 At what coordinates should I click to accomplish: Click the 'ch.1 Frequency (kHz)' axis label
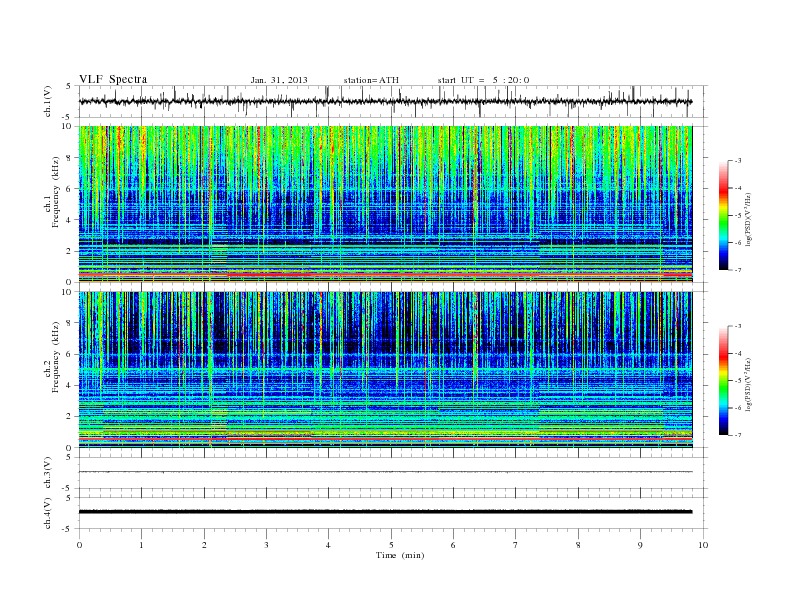[x=54, y=192]
